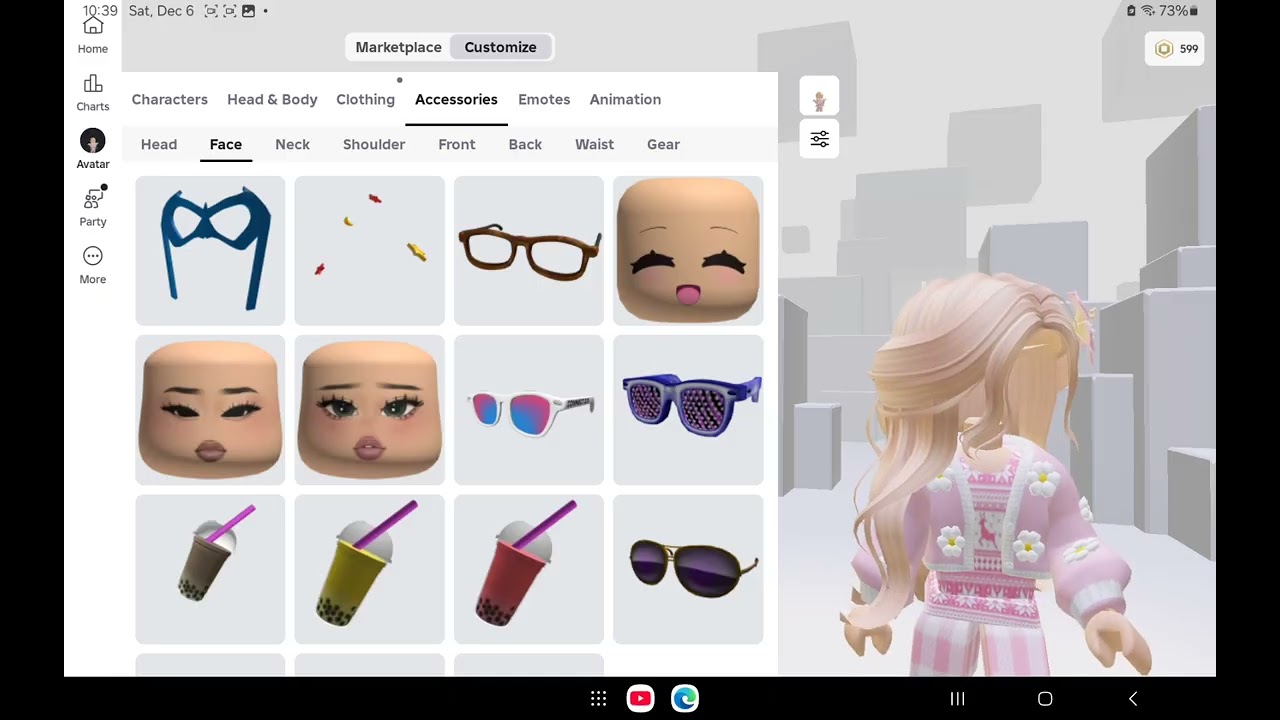Select the Accessories tab
Image resolution: width=1280 pixels, height=720 pixels.
point(456,99)
